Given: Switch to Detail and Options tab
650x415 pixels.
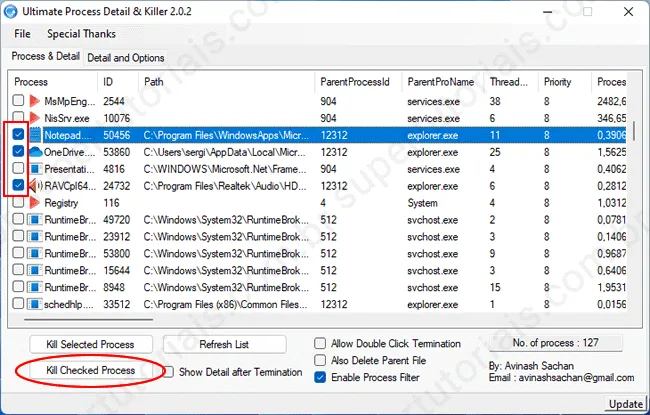Looking at the screenshot, I should [126, 58].
